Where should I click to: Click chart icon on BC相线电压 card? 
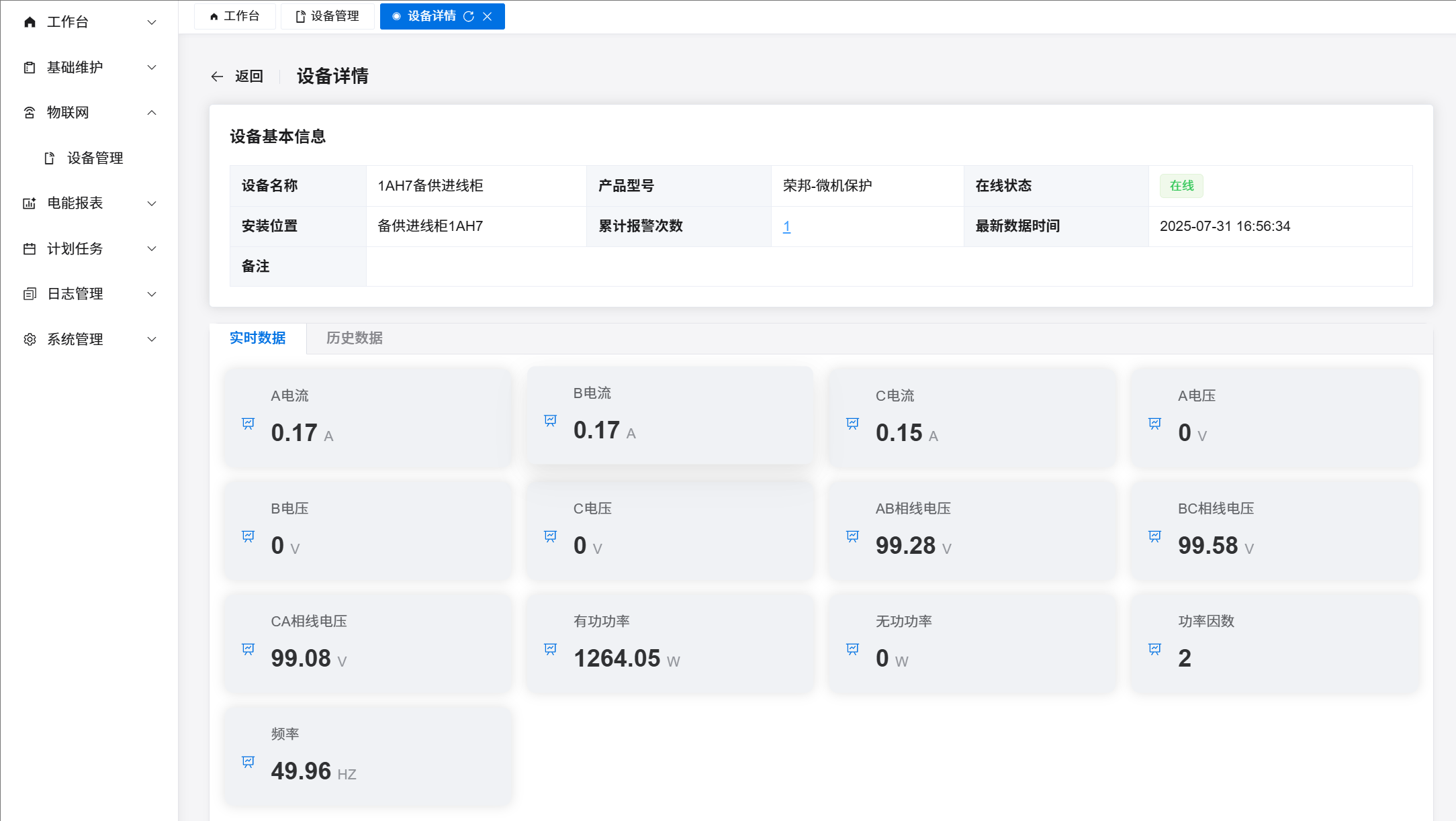point(1154,536)
